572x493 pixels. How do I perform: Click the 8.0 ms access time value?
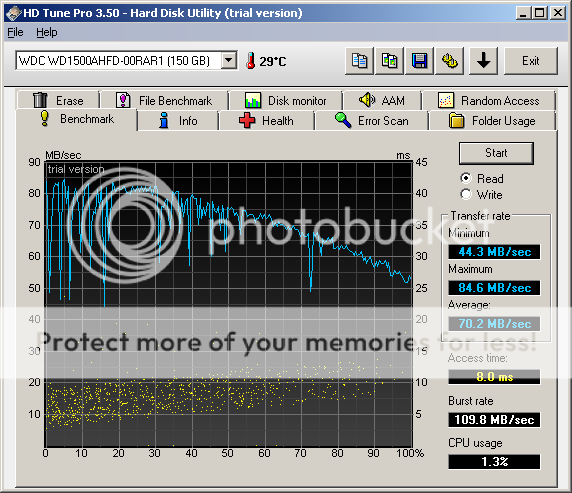[x=494, y=377]
